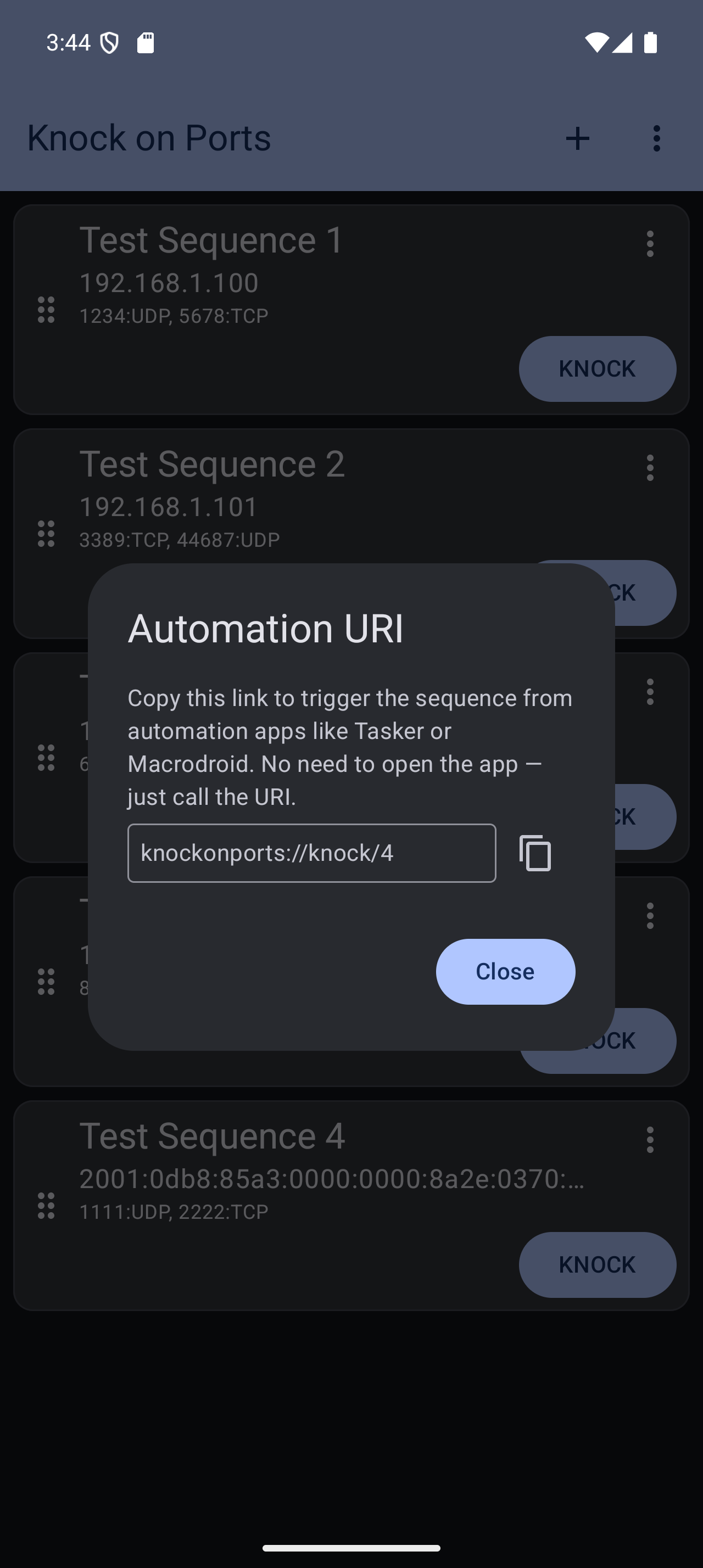Select the Test Sequence 1 card title
The height and width of the screenshot is (1568, 703).
pyautogui.click(x=211, y=240)
